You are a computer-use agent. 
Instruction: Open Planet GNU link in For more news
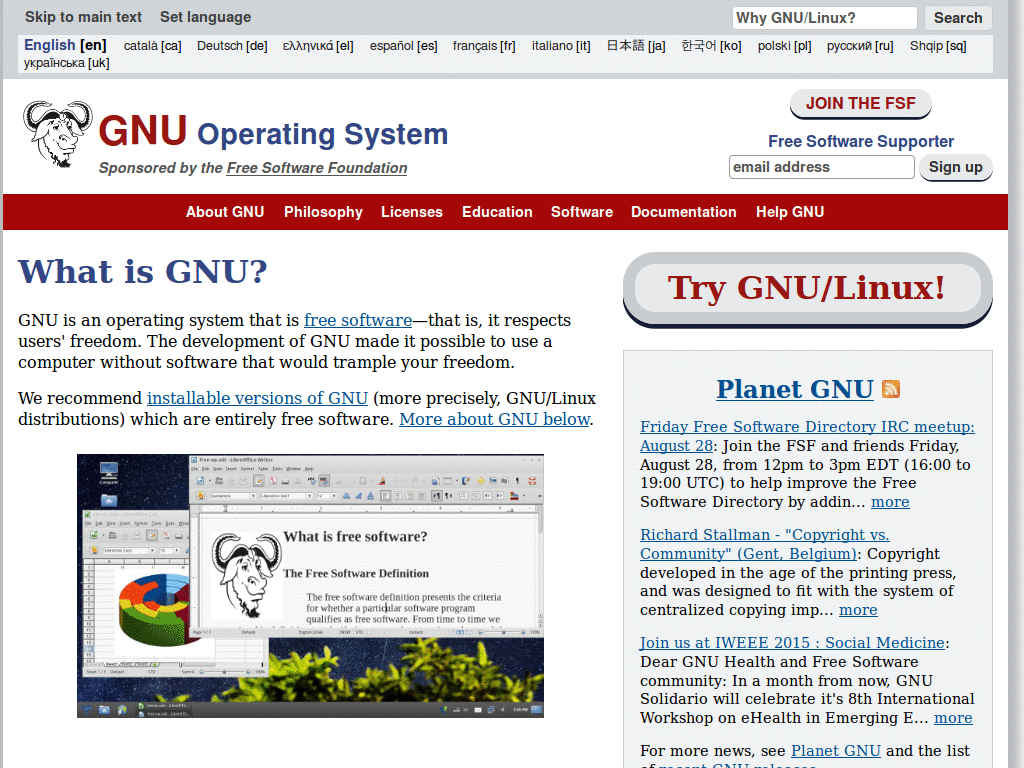coord(835,751)
